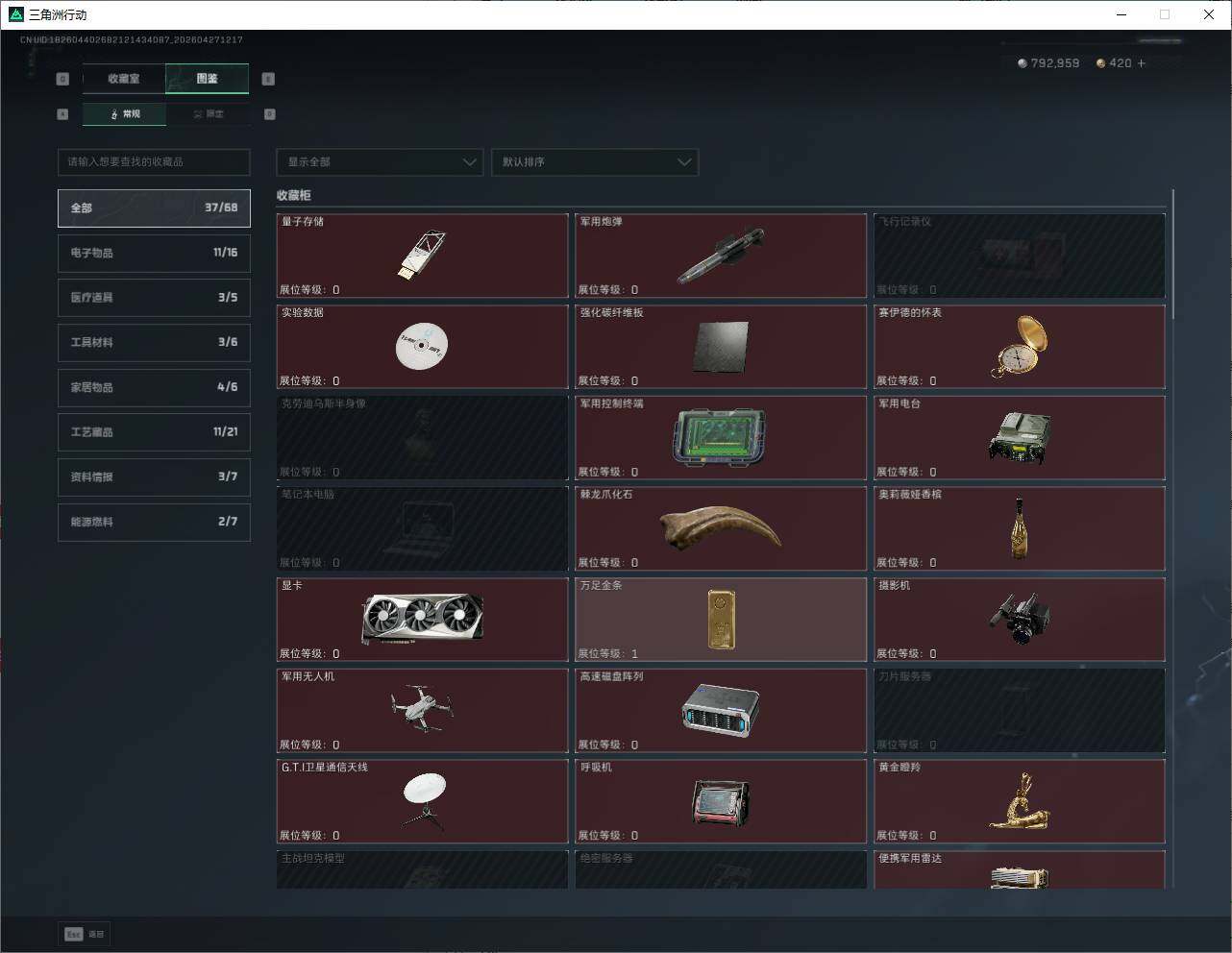The width and height of the screenshot is (1232, 953).
Task: Filter by 资料情报 category
Action: tap(154, 476)
